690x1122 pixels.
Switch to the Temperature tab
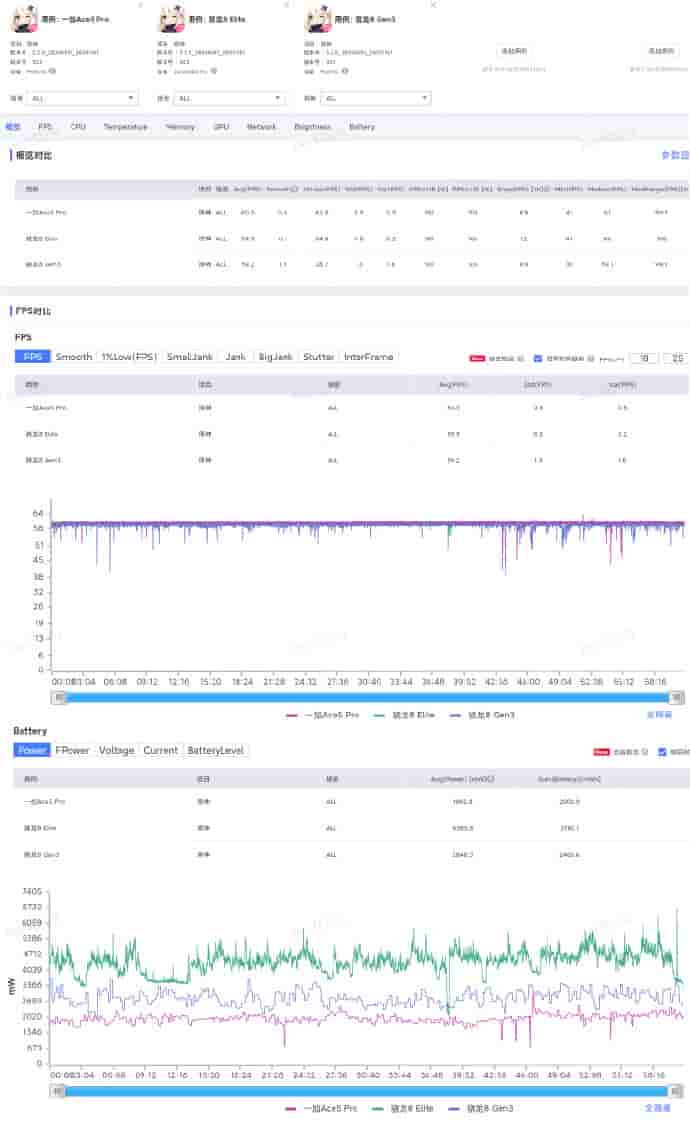point(125,127)
